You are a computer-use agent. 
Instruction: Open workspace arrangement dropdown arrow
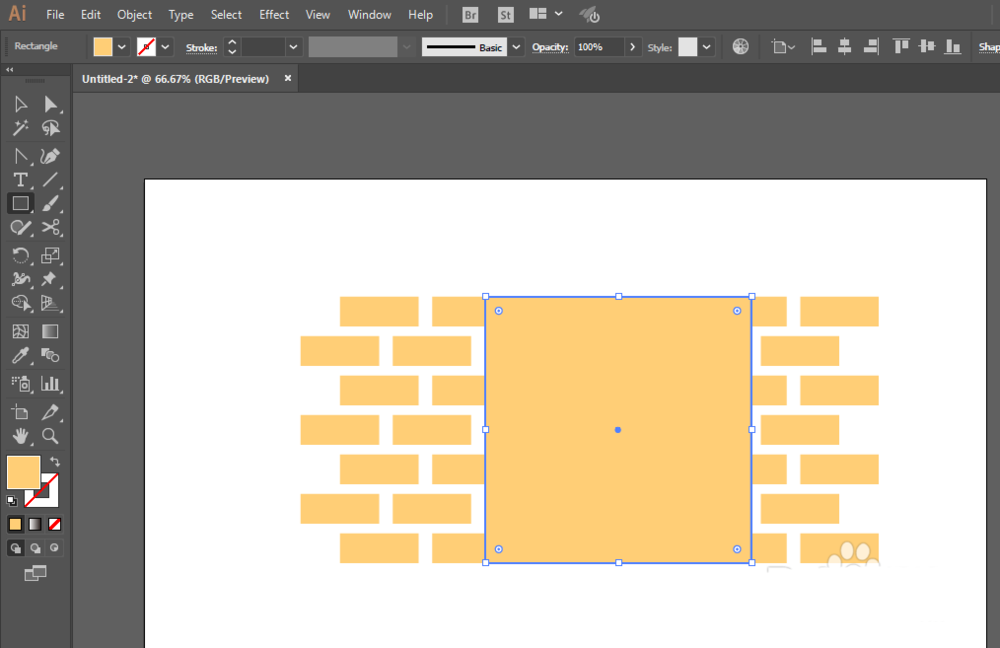(x=559, y=13)
